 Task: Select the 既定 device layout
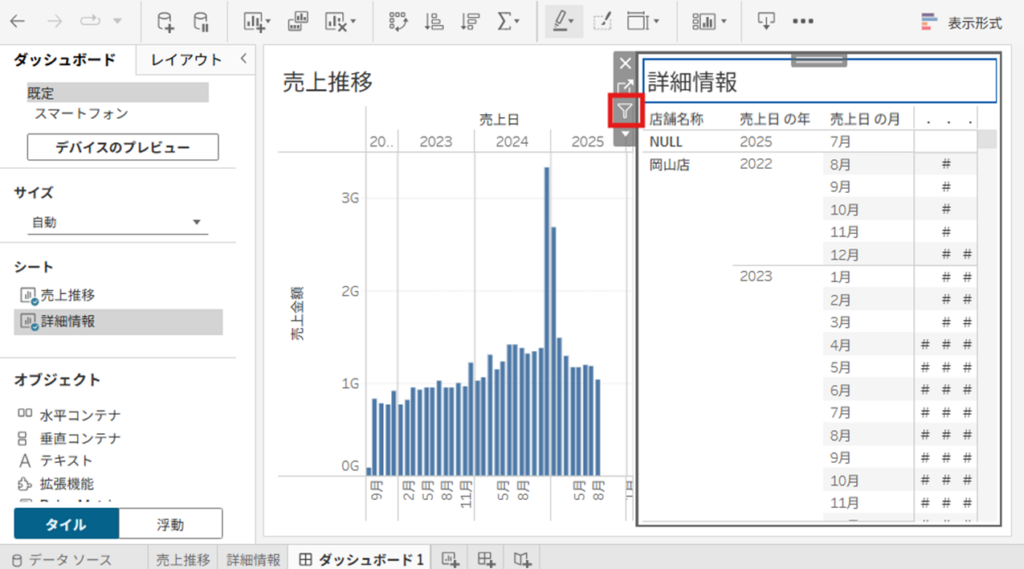118,93
